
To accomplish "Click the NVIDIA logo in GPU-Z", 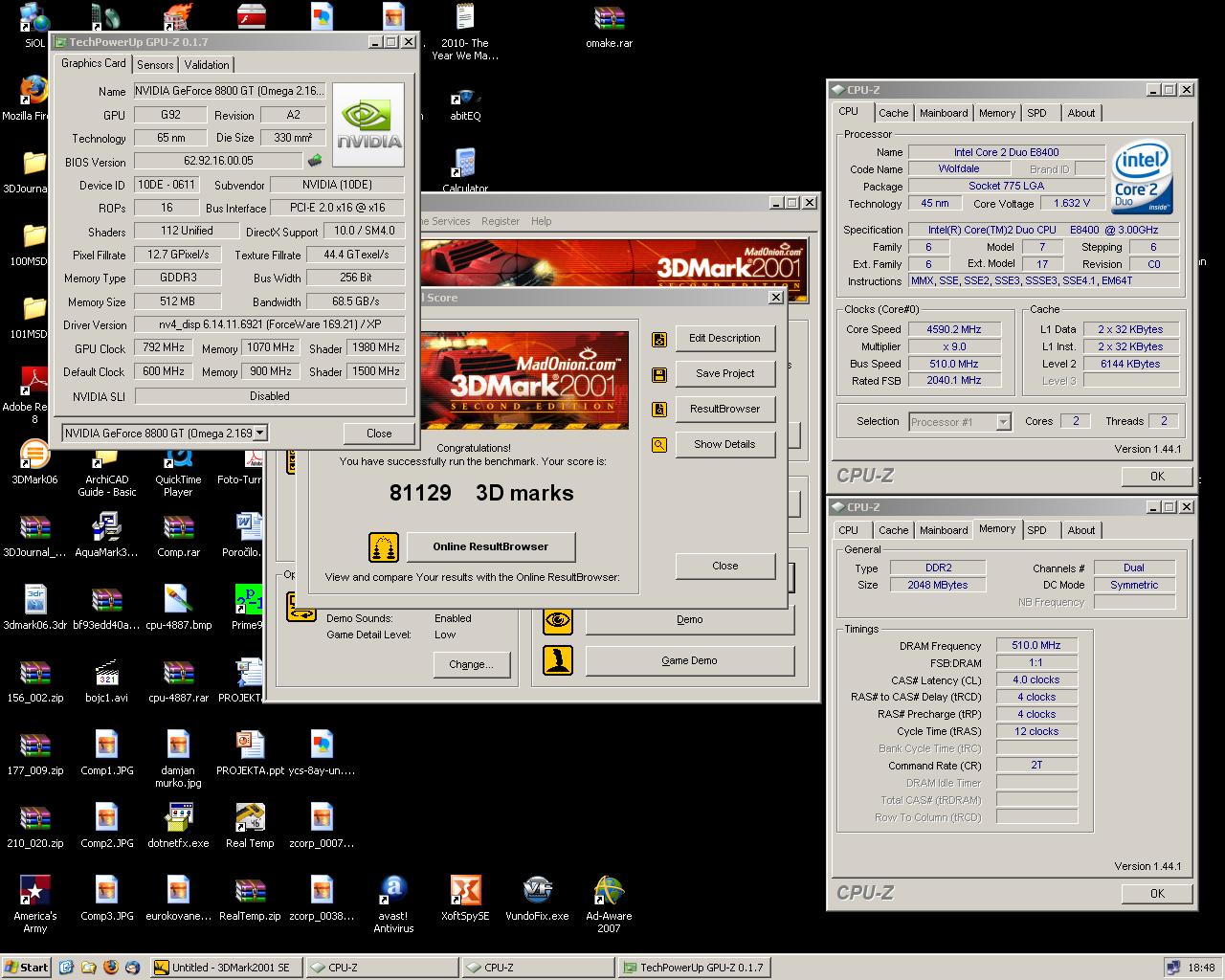I will (x=367, y=125).
